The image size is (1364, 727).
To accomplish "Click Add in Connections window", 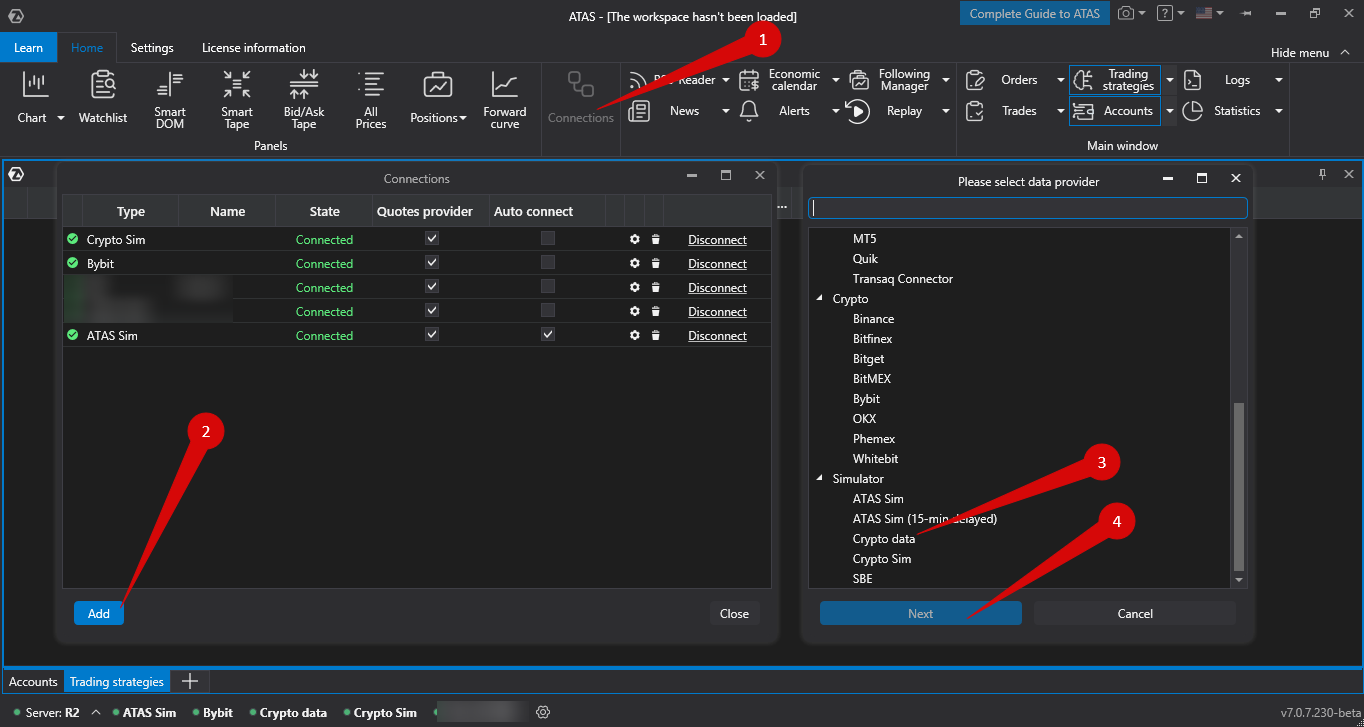I will click(x=99, y=614).
